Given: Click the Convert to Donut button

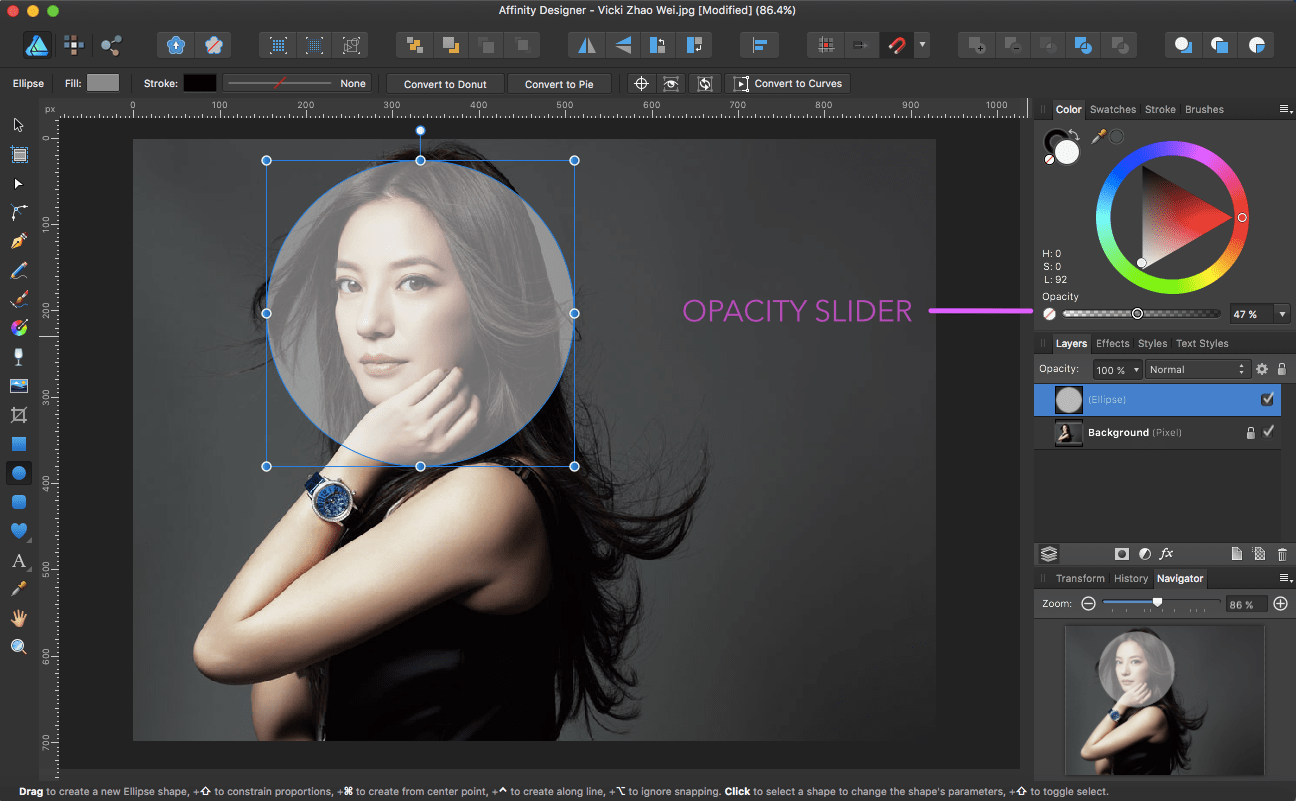Looking at the screenshot, I should click(x=444, y=83).
